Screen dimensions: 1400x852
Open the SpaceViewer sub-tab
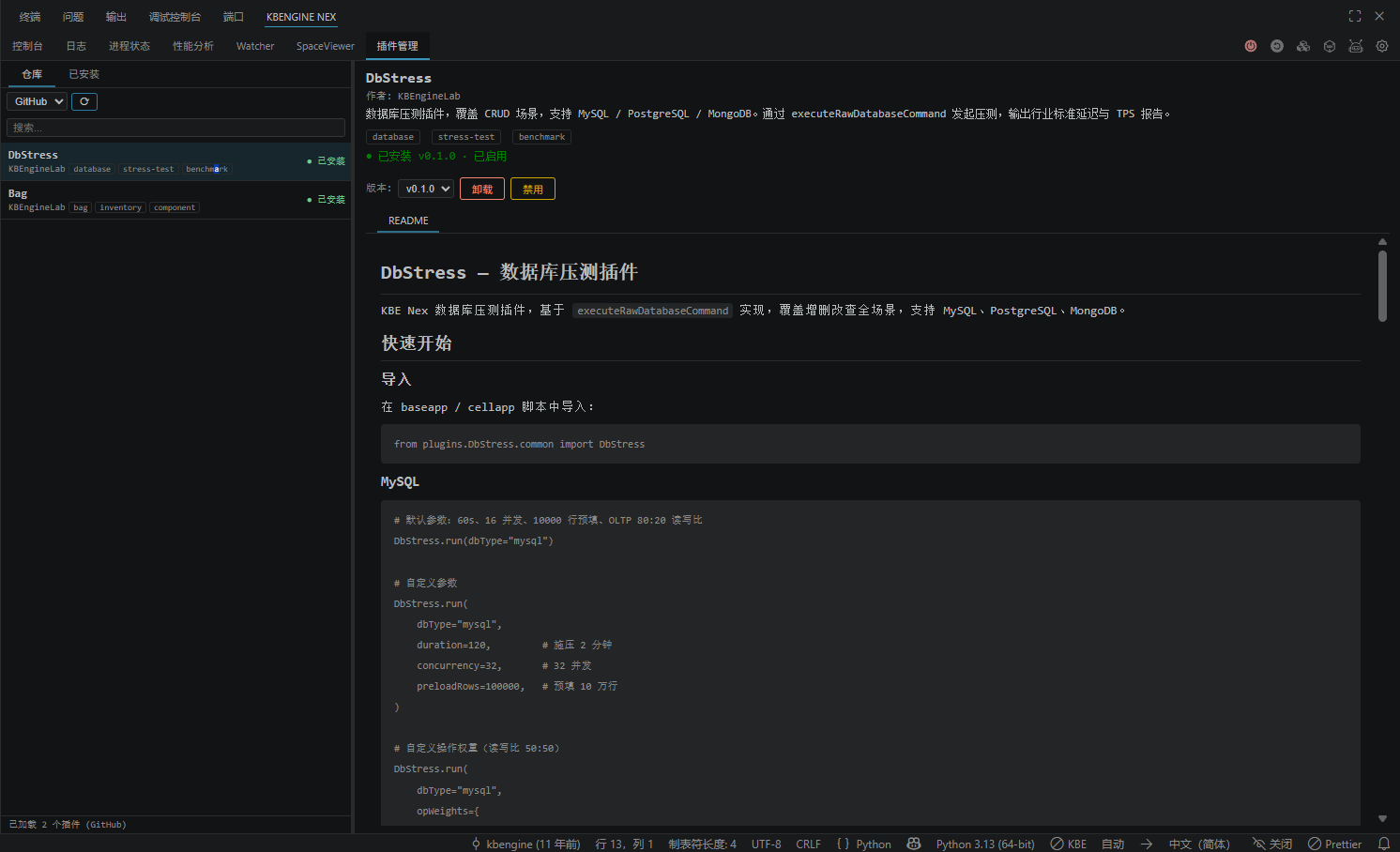(326, 46)
